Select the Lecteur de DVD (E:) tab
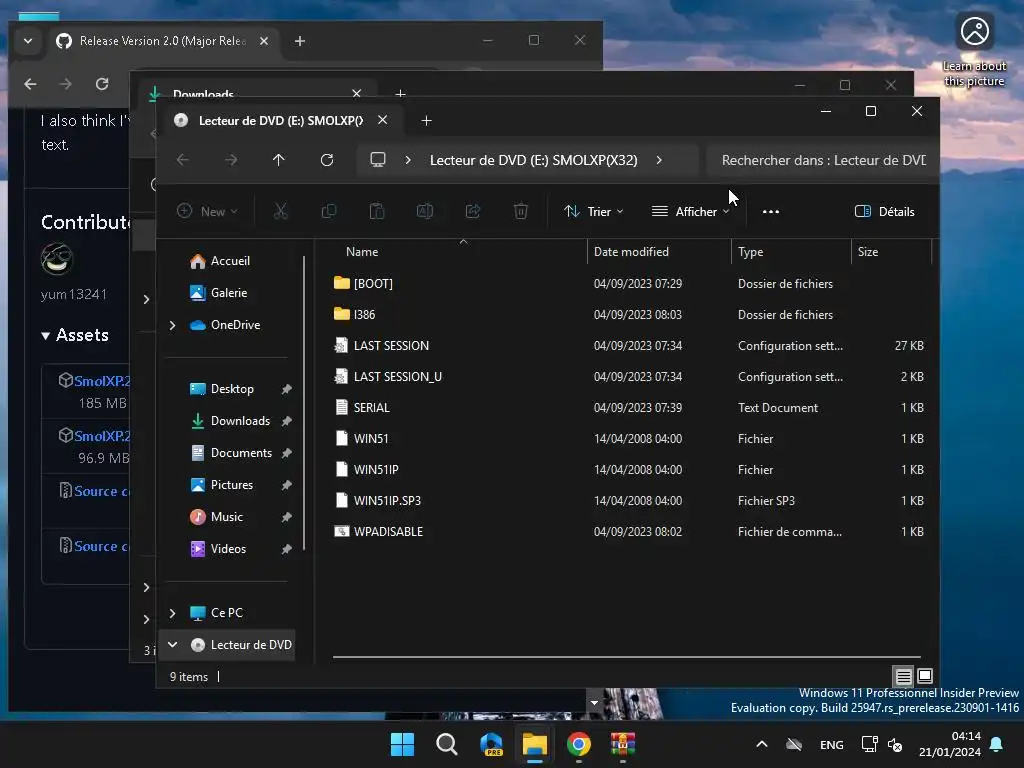 [x=281, y=120]
